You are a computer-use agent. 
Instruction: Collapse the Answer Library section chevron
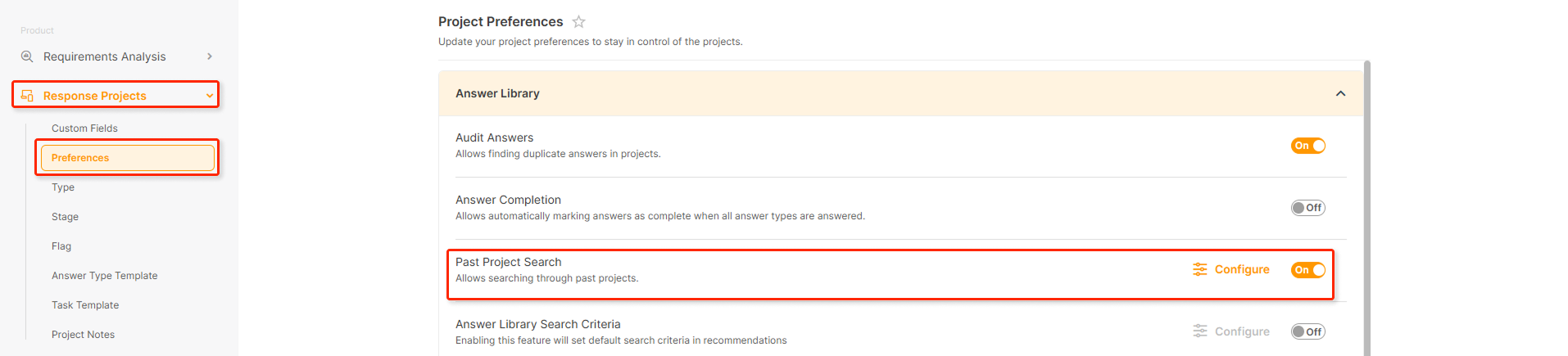1340,93
